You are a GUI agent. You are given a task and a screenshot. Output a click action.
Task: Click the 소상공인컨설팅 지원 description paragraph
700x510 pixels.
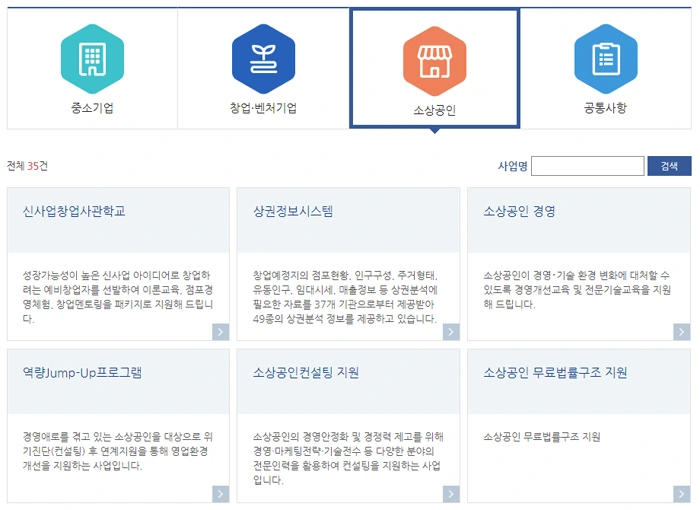(x=348, y=458)
